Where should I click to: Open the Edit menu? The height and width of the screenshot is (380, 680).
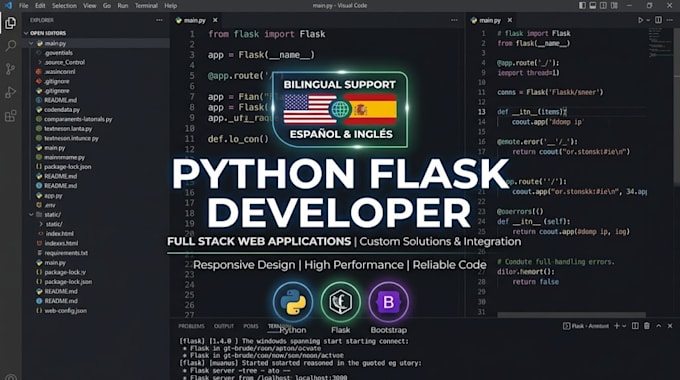[40, 6]
